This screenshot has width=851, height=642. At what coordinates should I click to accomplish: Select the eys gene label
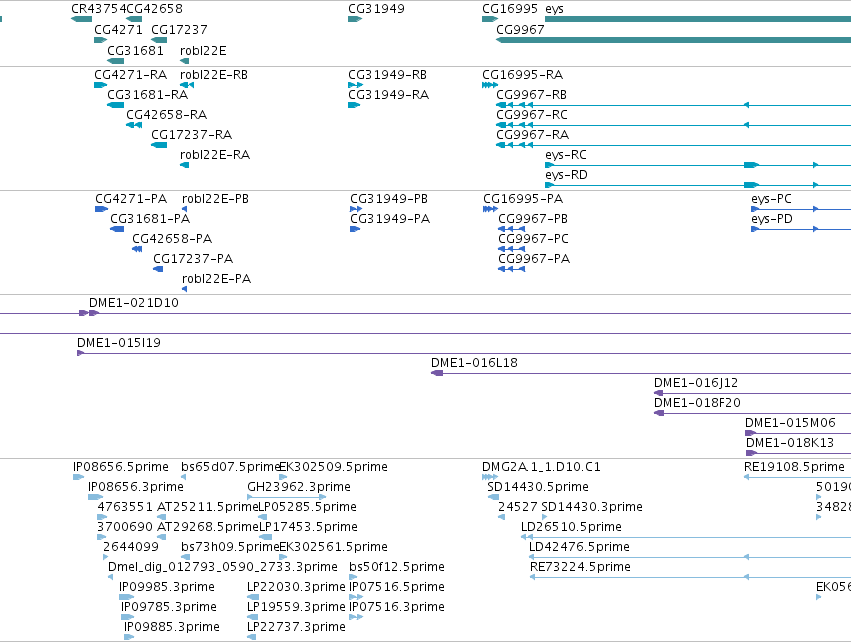click(554, 9)
